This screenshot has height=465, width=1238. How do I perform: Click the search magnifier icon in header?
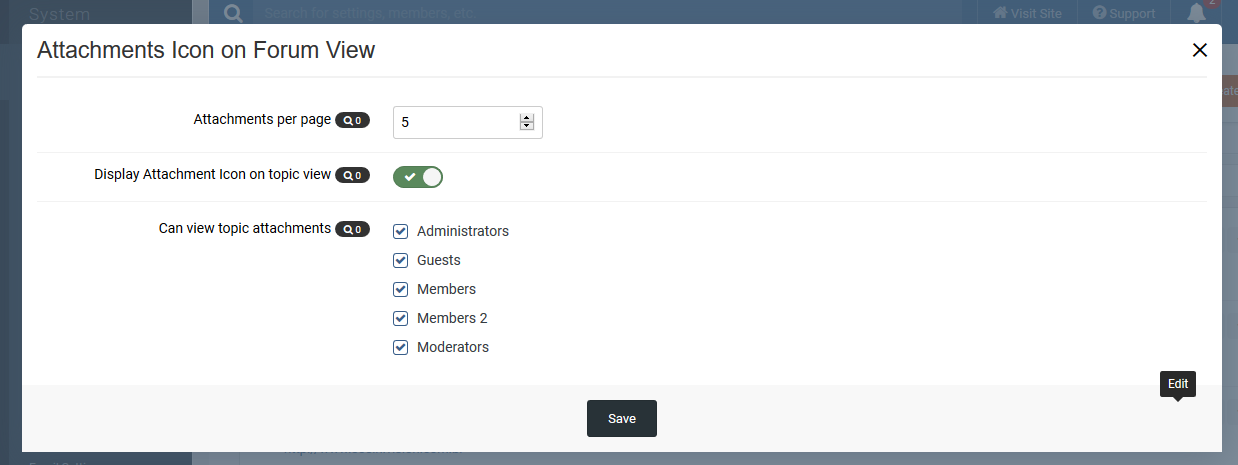(x=233, y=13)
